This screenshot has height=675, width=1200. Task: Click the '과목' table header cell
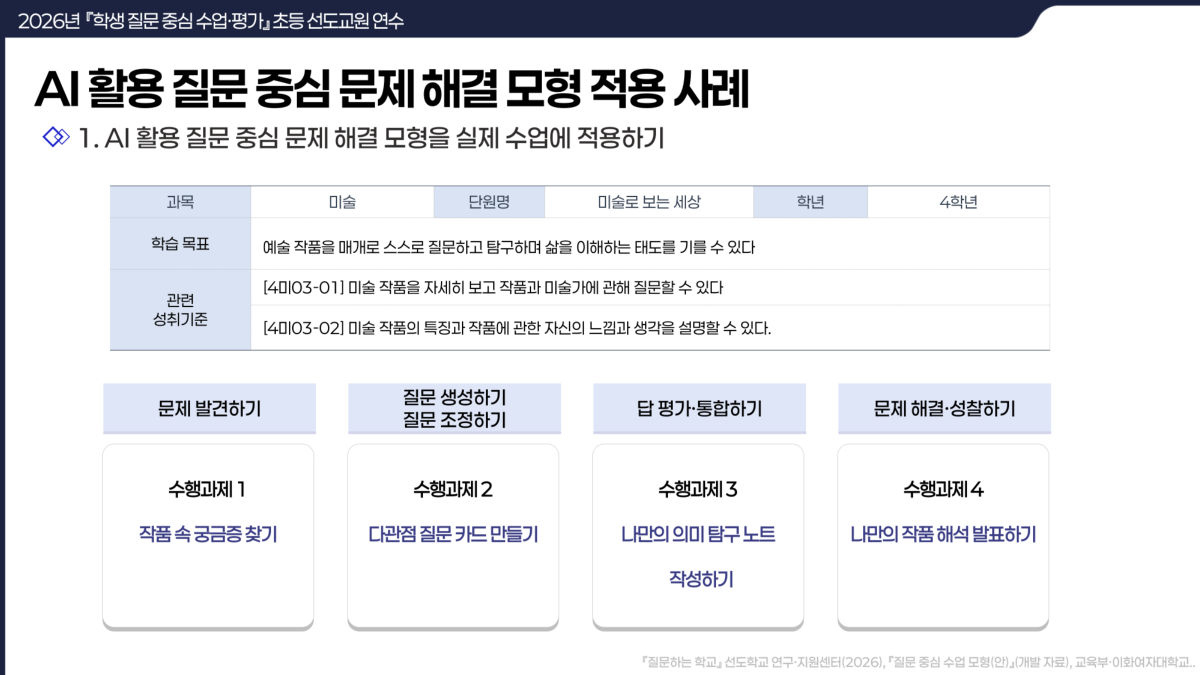click(180, 202)
